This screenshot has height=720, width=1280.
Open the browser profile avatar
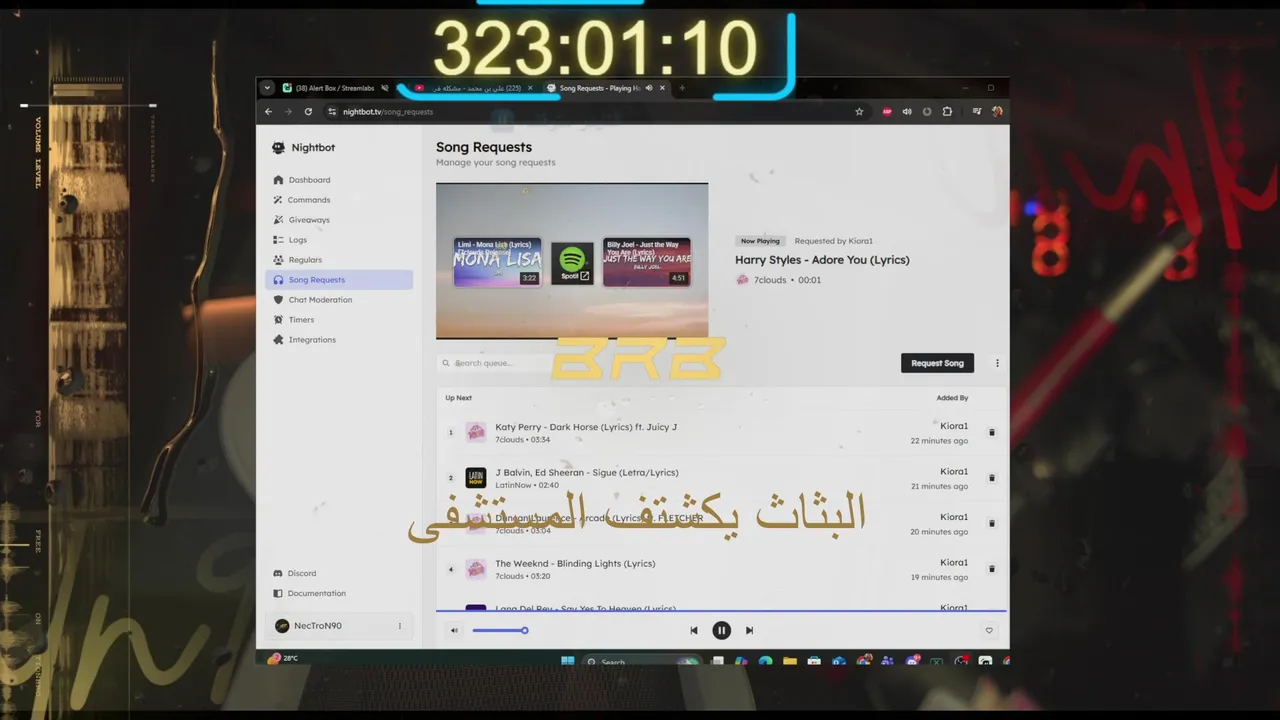(x=997, y=112)
